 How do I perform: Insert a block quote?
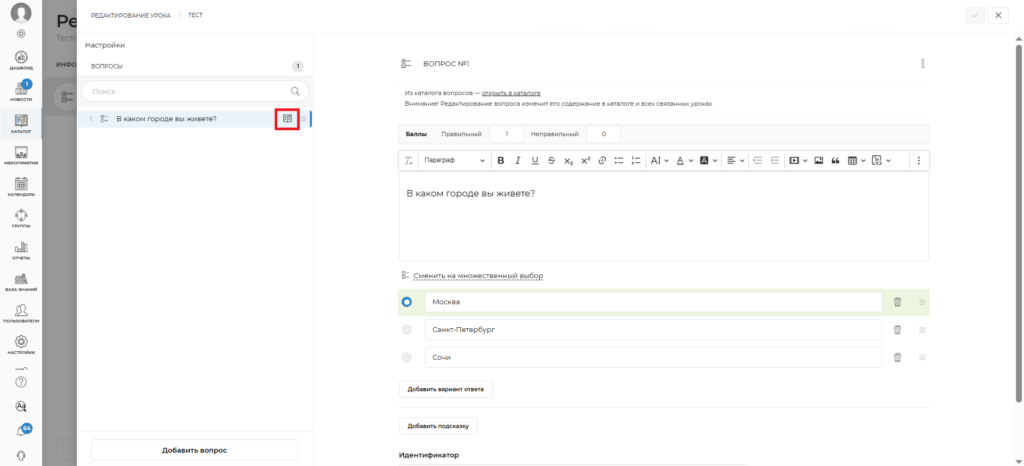[834, 160]
